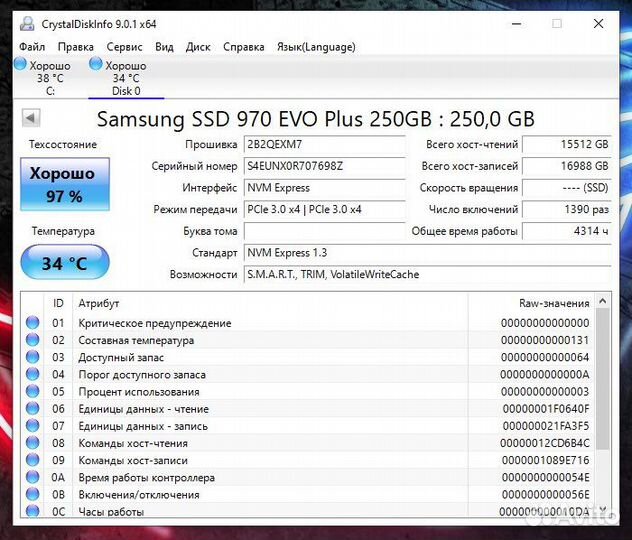632x540 pixels.
Task: Click the blue status orb of Disk 0
Action: 96,64
